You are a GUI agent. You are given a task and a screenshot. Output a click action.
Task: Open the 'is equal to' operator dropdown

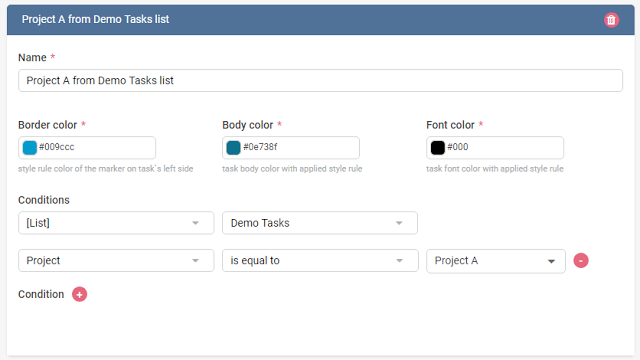click(x=320, y=260)
